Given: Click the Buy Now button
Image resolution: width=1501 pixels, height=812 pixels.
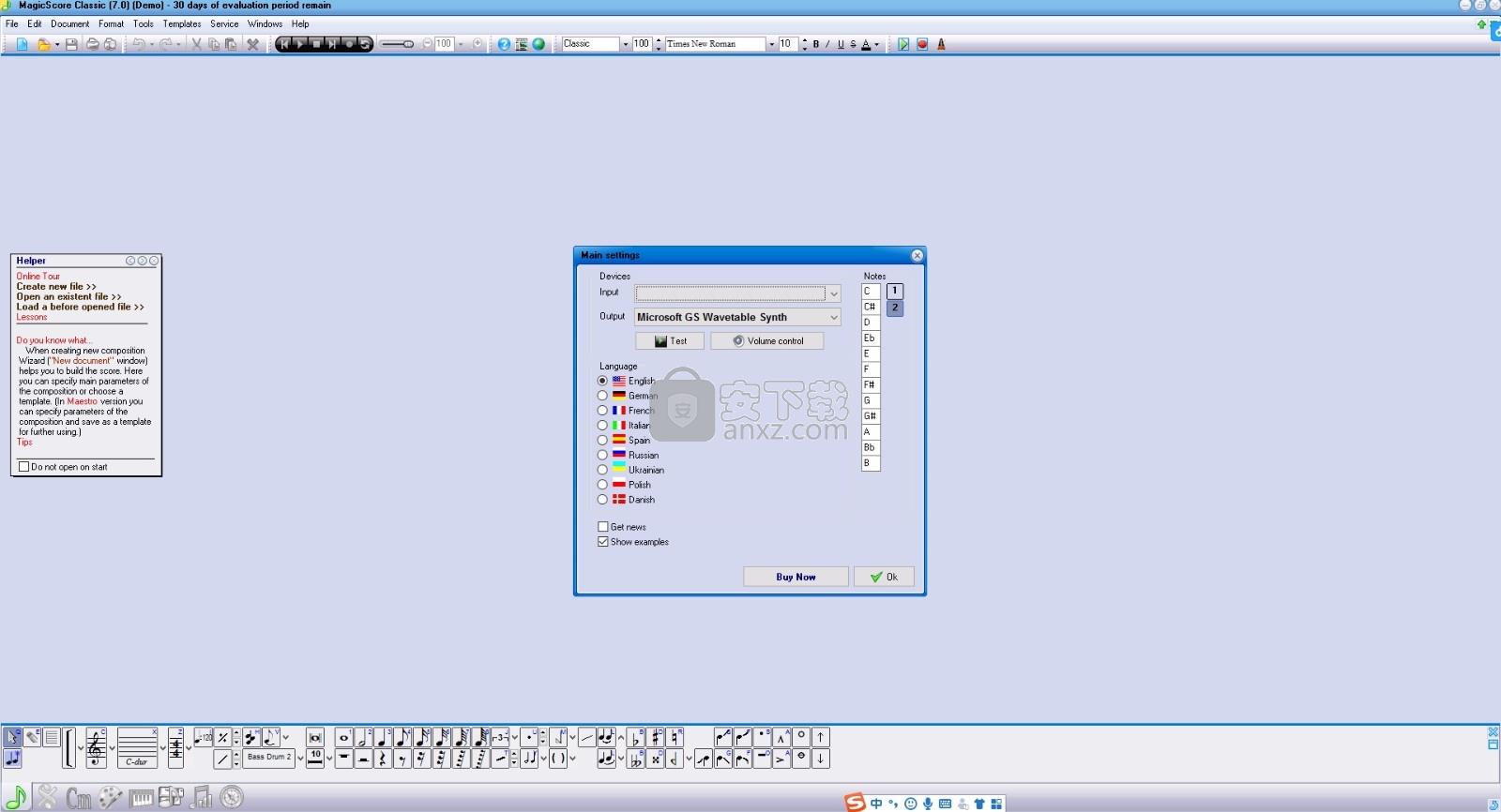Looking at the screenshot, I should coord(796,577).
